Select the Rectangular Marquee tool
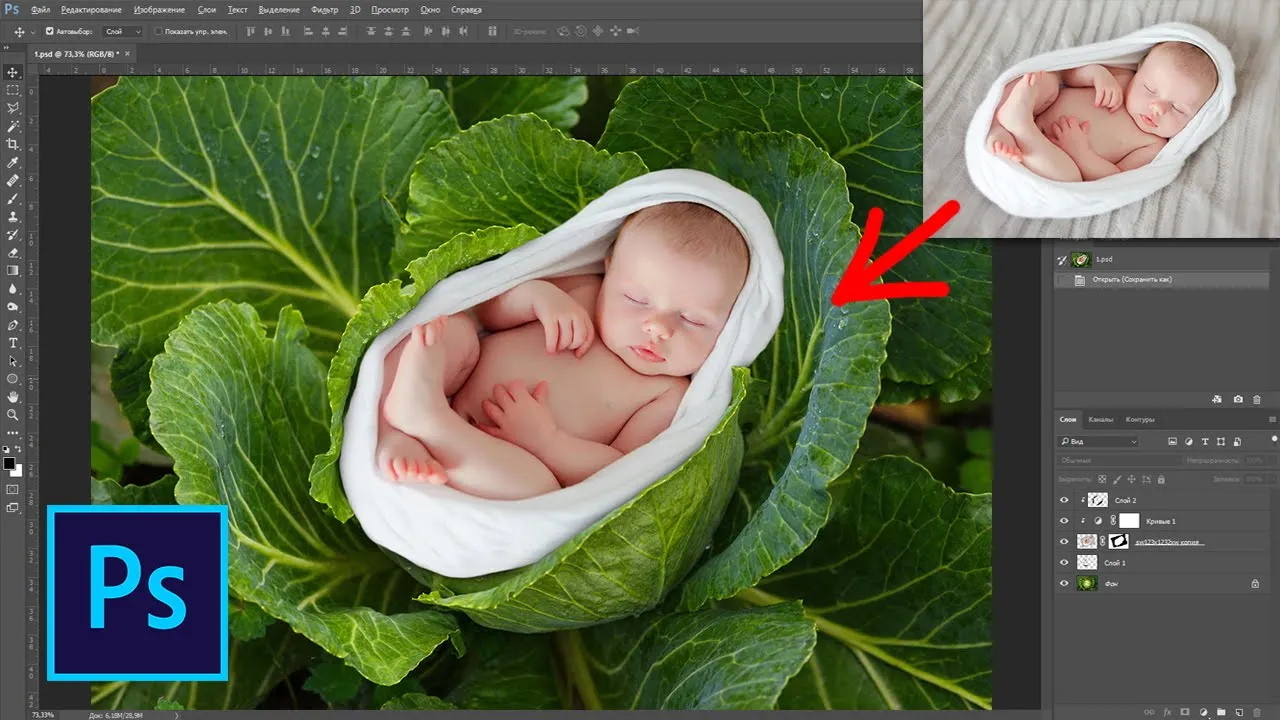The image size is (1280, 720). 13,90
